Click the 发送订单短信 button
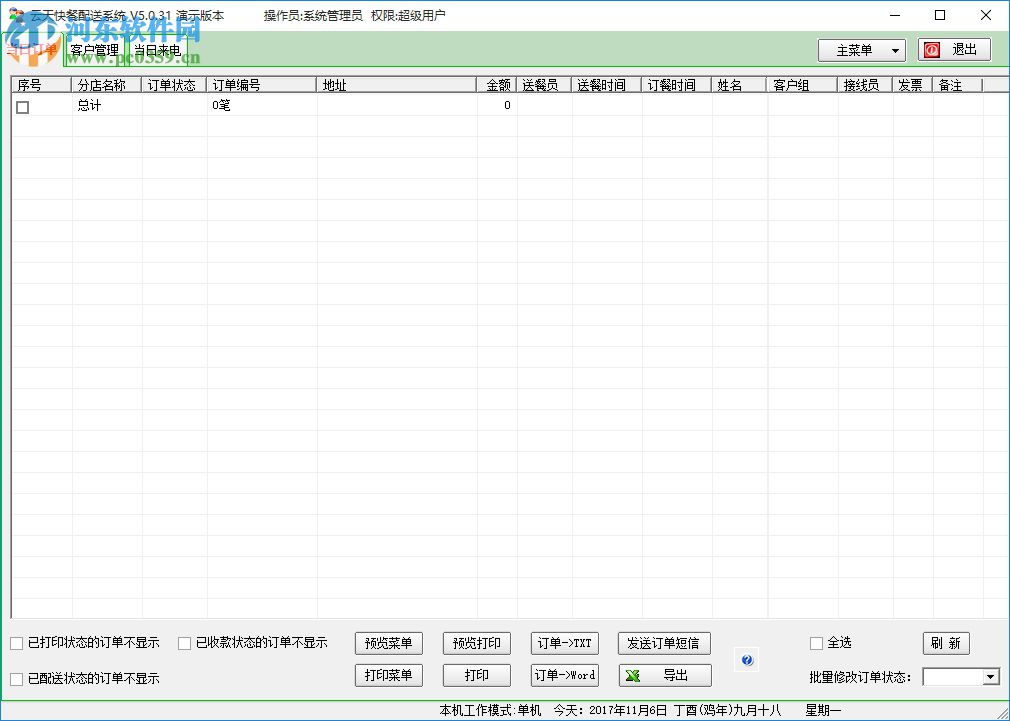This screenshot has height=721, width=1010. 664,643
